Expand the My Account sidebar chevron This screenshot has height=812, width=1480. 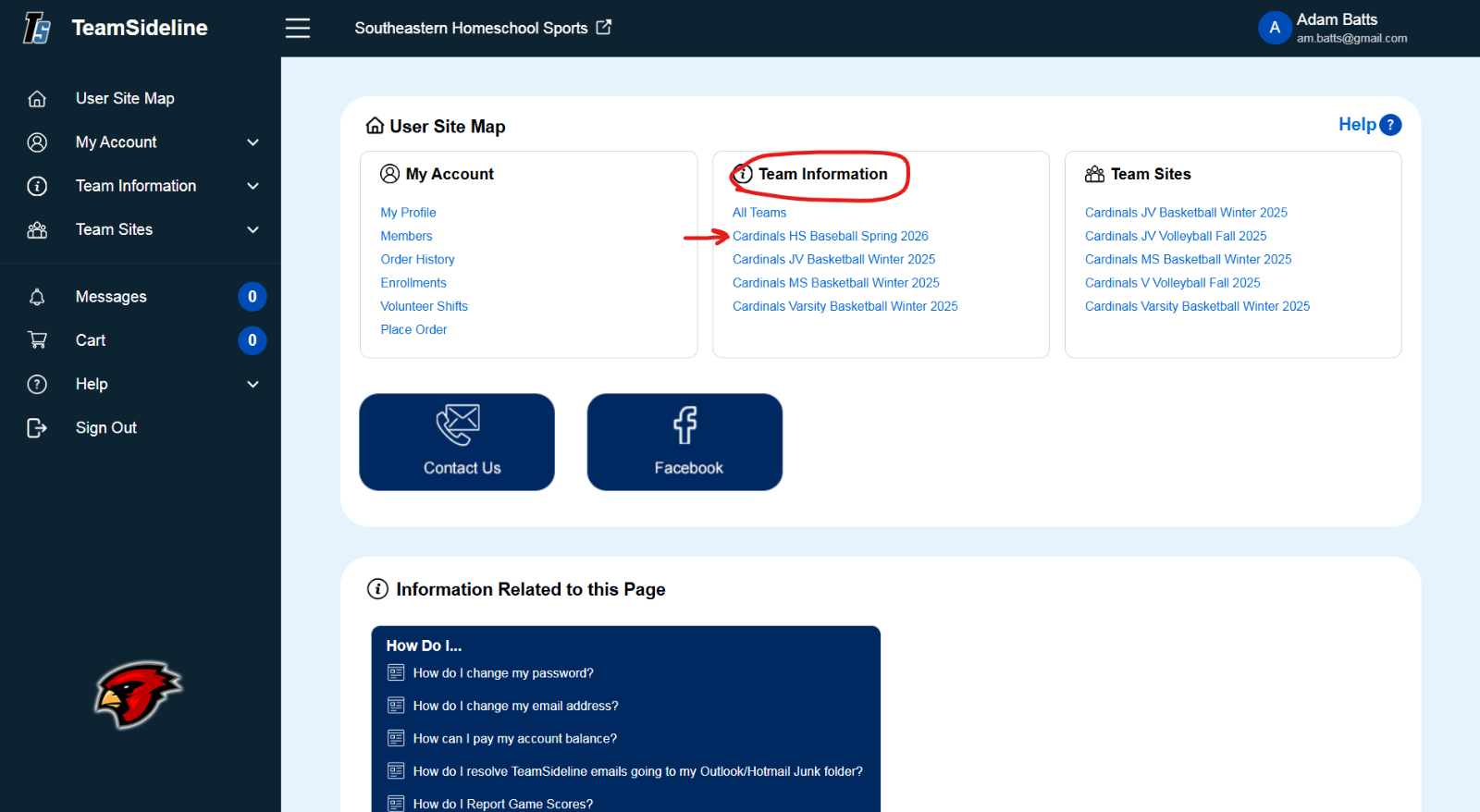tap(253, 142)
